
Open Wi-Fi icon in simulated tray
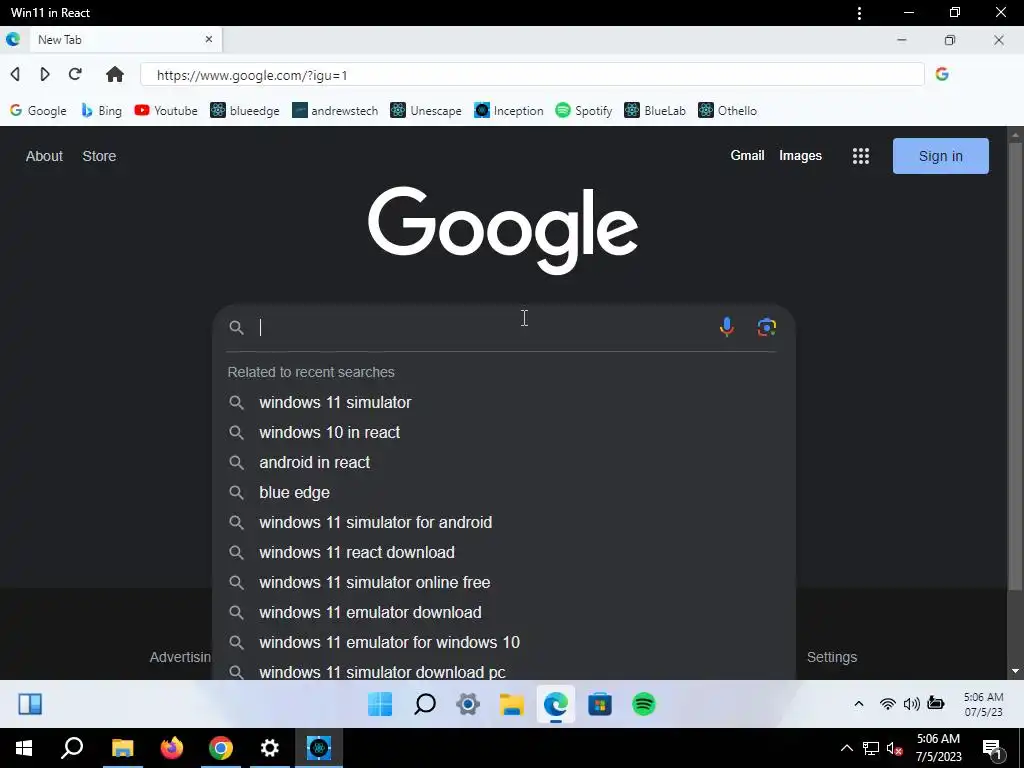pos(888,703)
